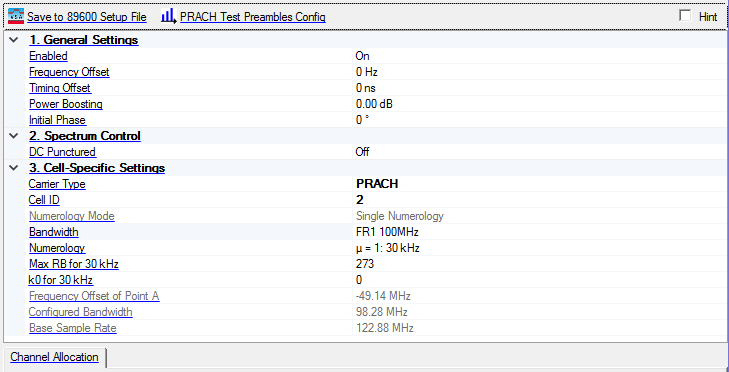Collapse the General Settings section
The image size is (729, 372).
(14, 40)
